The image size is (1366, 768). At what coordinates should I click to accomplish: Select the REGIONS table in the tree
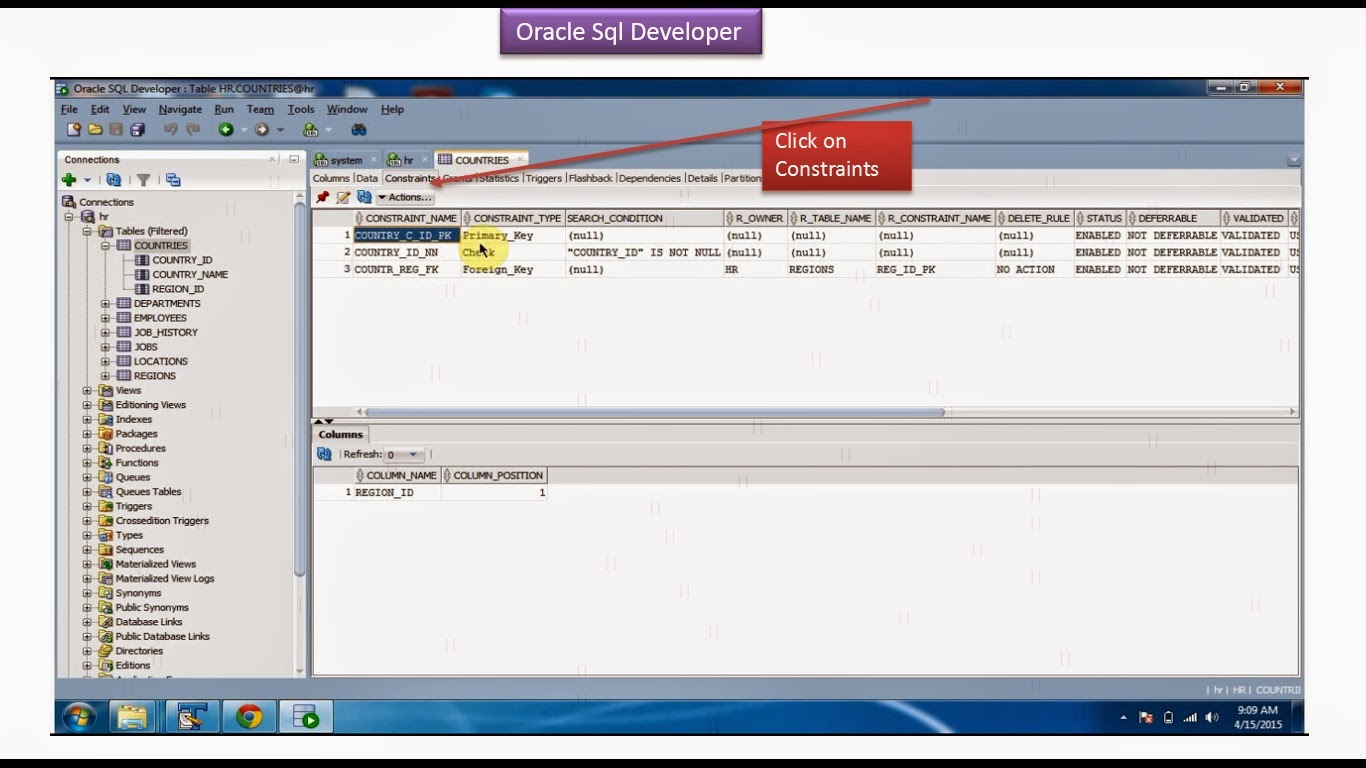tap(155, 376)
